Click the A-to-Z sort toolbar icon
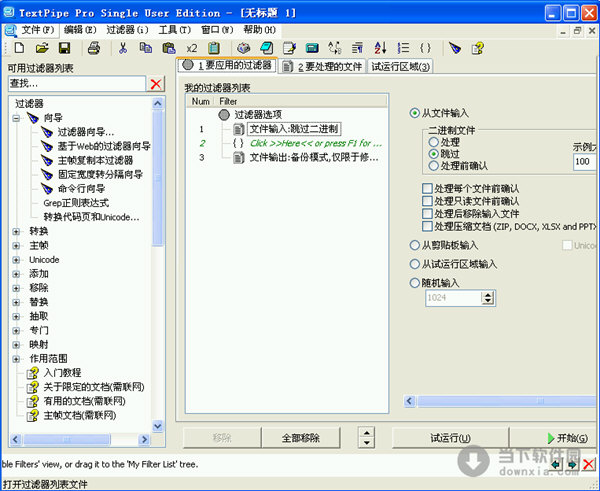This screenshot has height=491, width=600. [380, 48]
